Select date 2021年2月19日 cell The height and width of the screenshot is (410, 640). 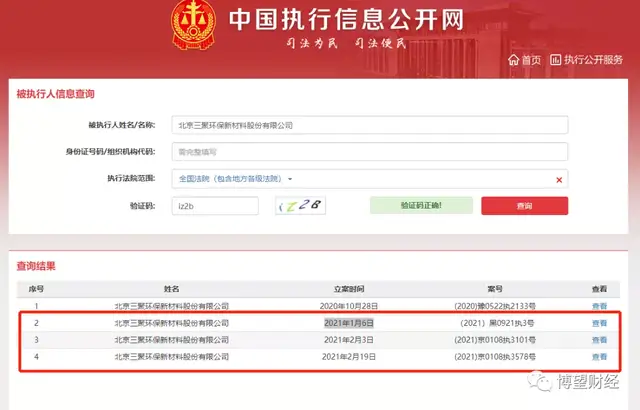[x=349, y=357]
